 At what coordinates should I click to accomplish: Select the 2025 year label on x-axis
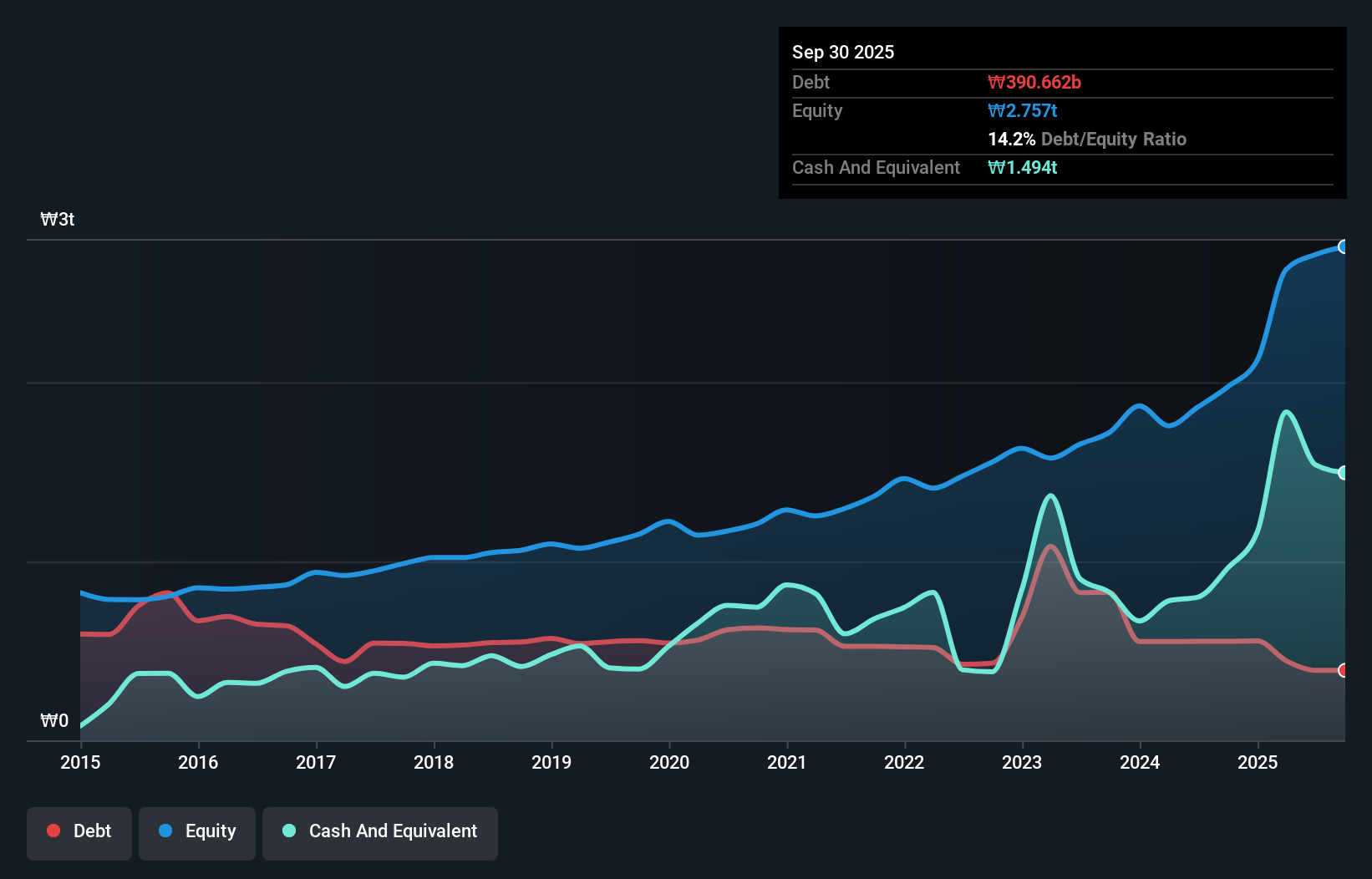coord(1258,762)
